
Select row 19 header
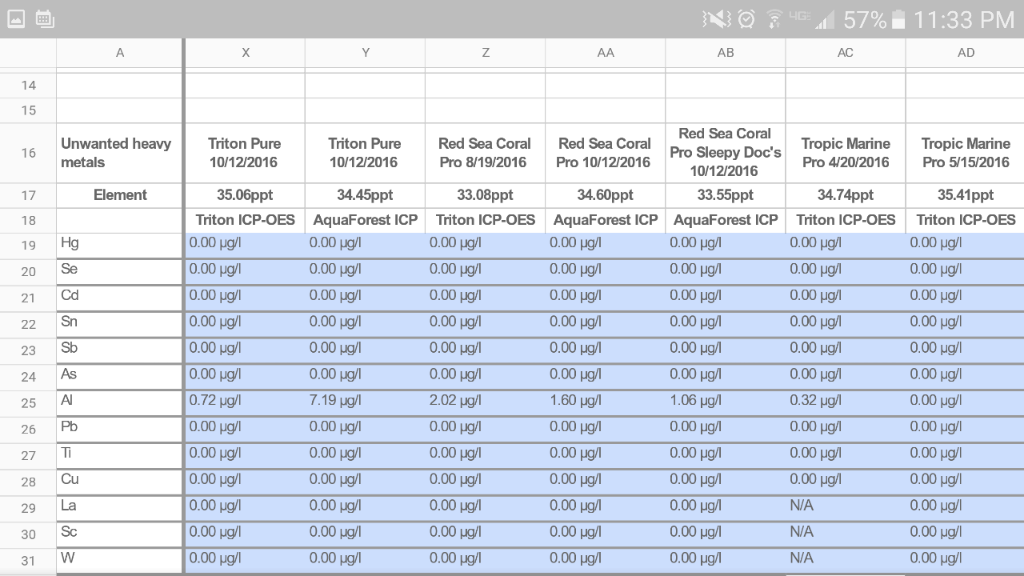(x=28, y=246)
